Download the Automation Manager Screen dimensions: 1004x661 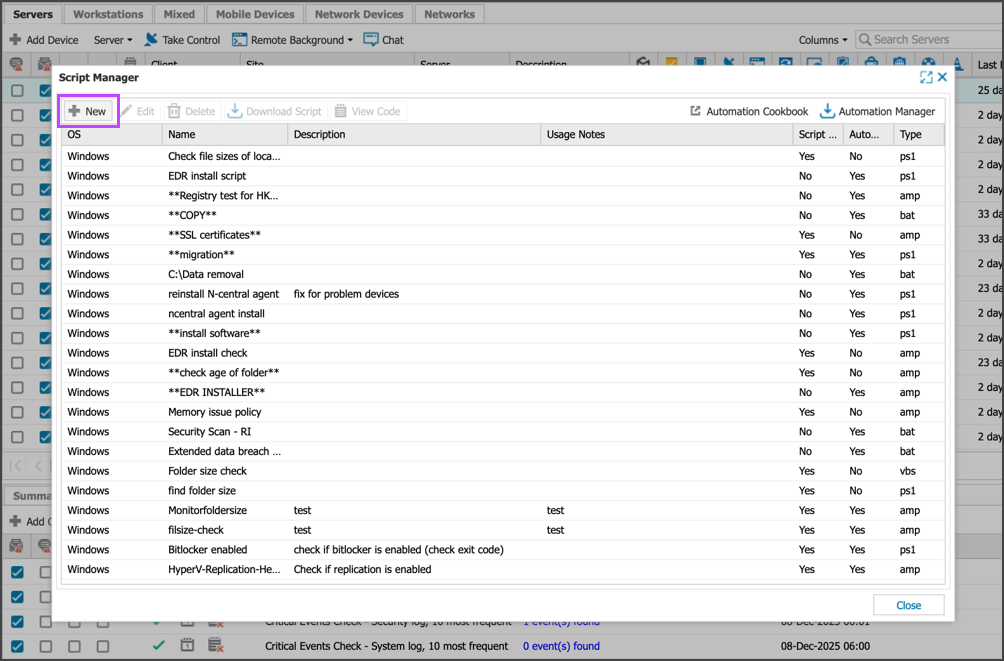click(x=827, y=111)
